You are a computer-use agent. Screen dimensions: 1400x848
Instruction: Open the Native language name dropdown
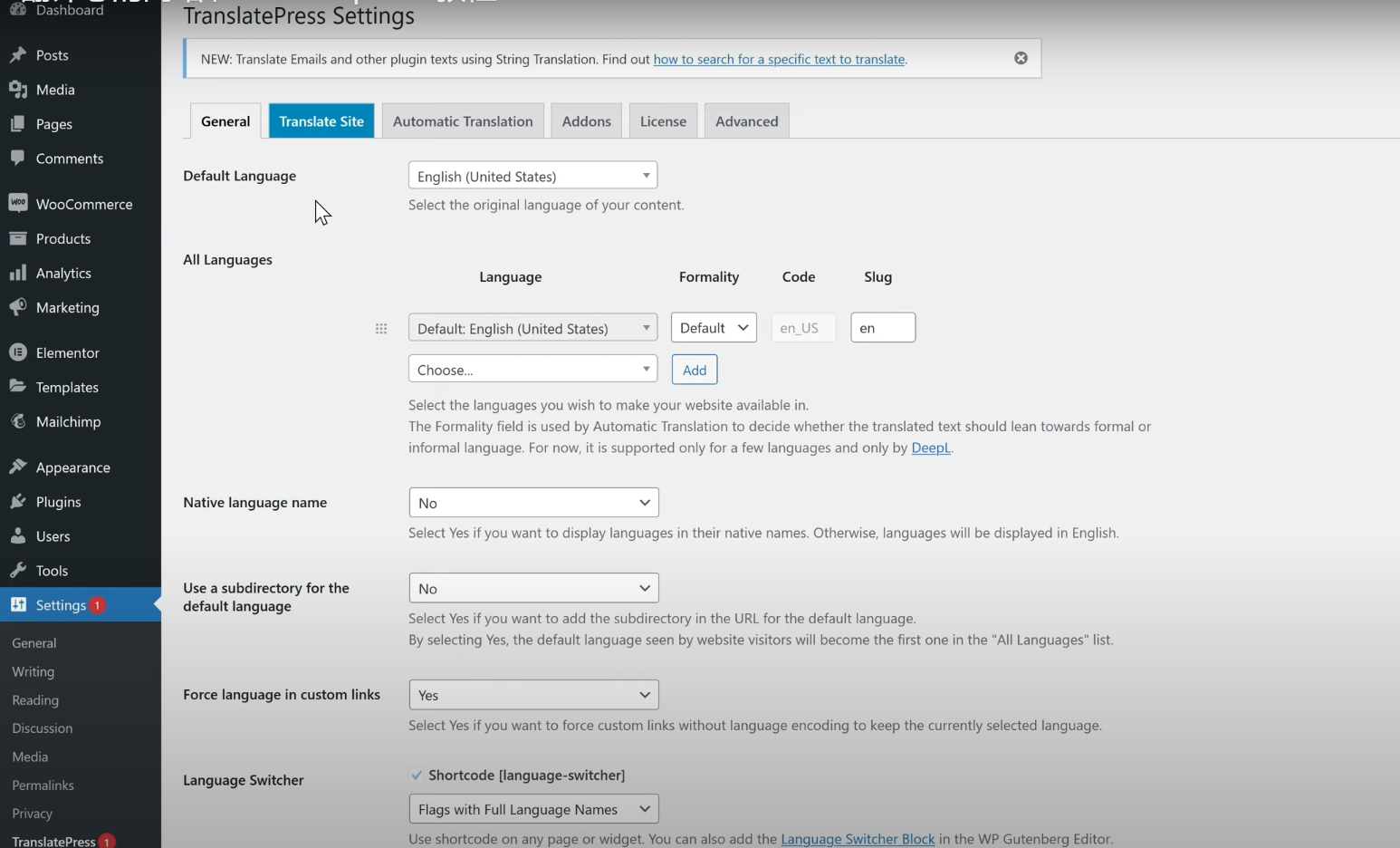533,503
